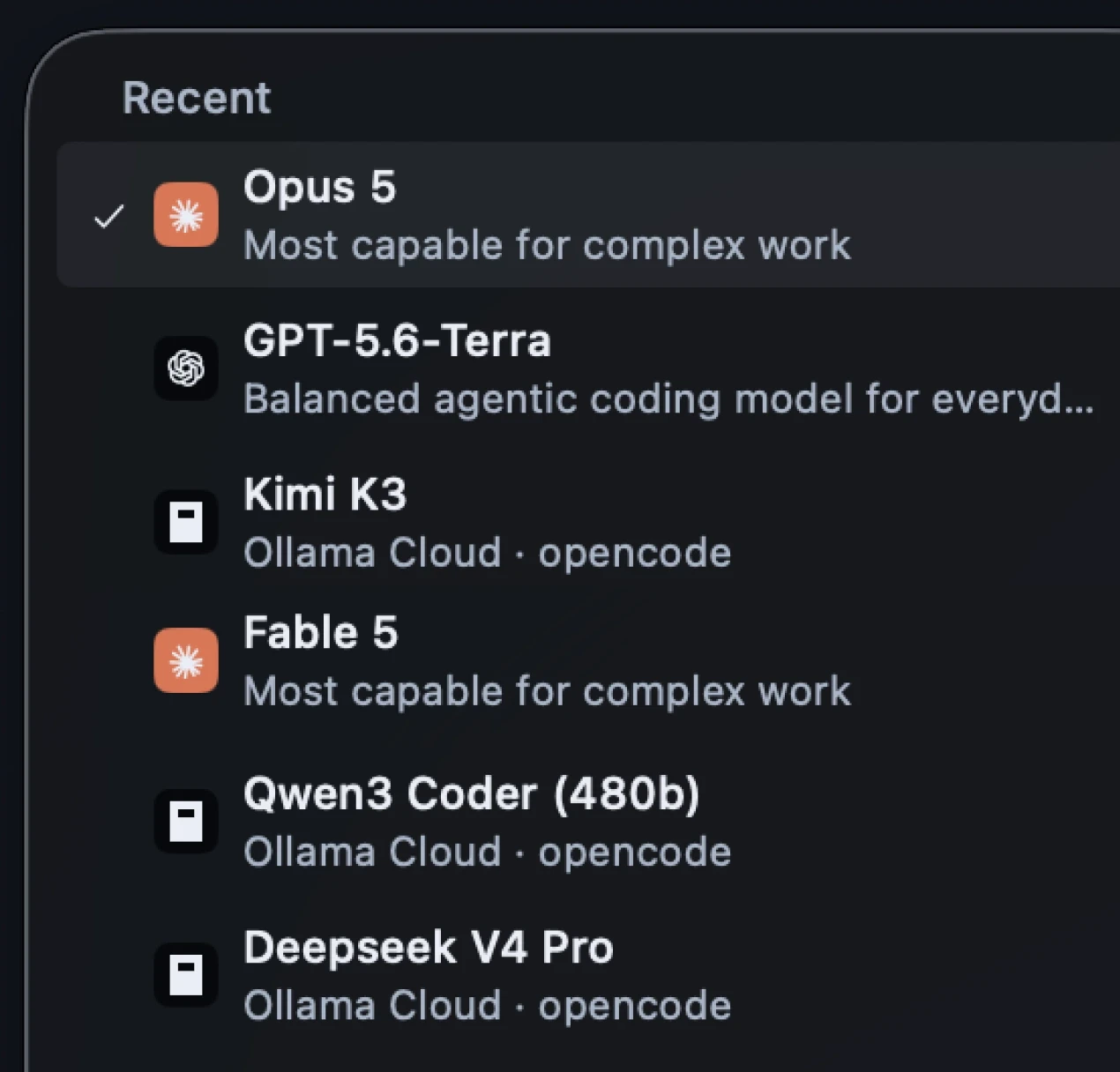This screenshot has height=1072, width=1120.
Task: Click the orange Anthropic icon beside Opus 5
Action: click(x=186, y=215)
